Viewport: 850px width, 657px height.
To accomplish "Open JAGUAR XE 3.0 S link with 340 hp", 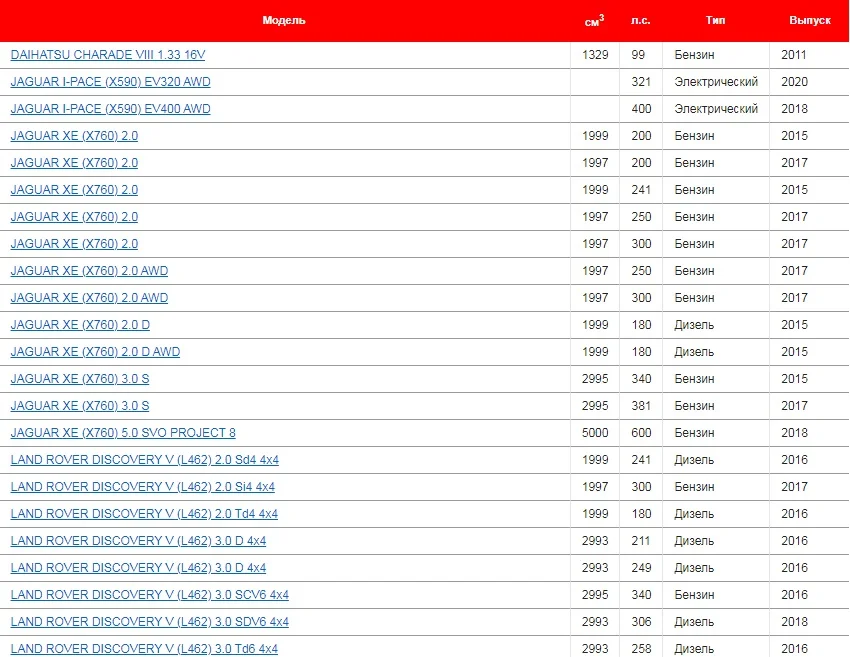I will (80, 379).
